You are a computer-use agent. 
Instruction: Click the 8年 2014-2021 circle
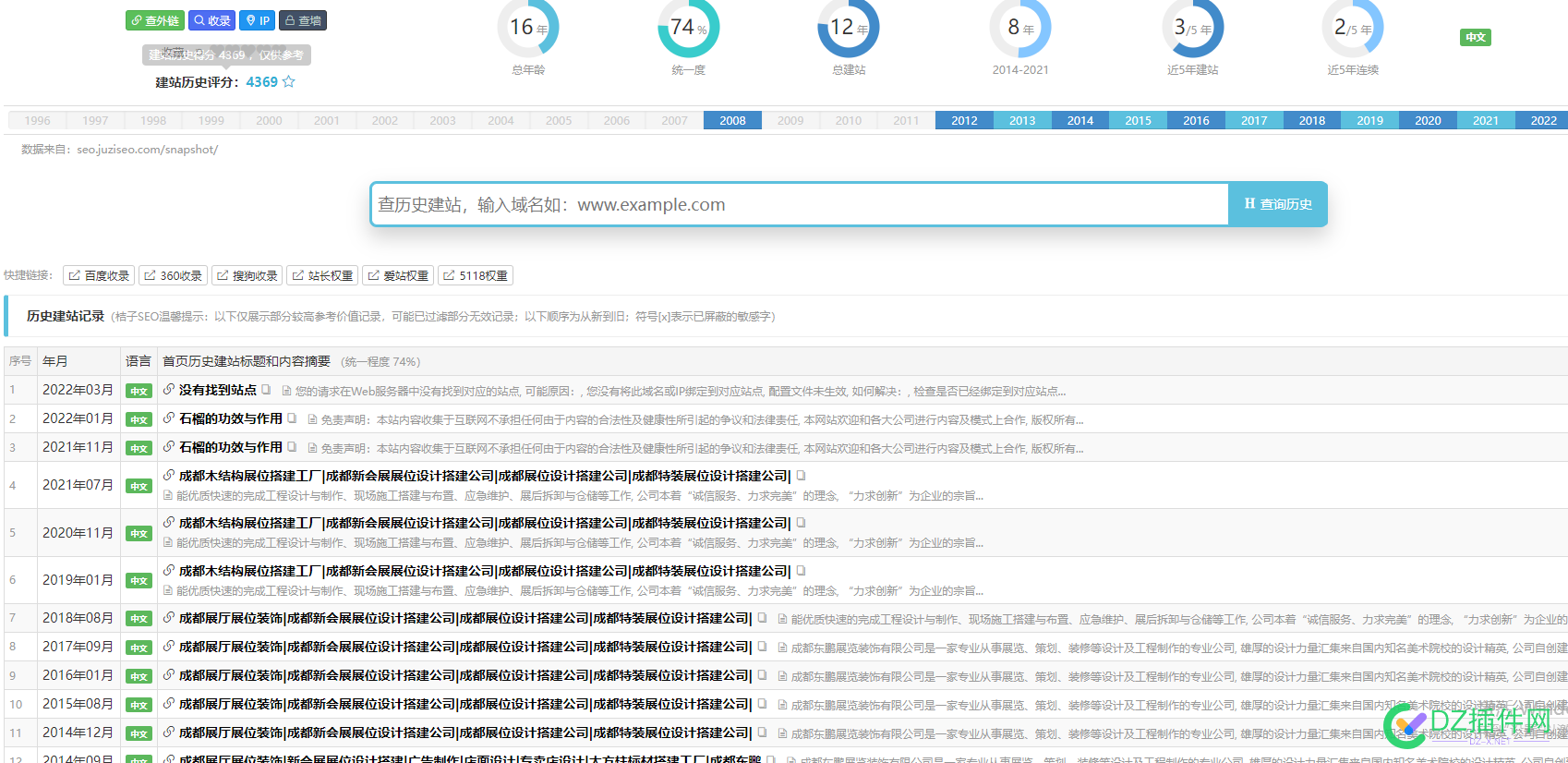coord(1020,29)
